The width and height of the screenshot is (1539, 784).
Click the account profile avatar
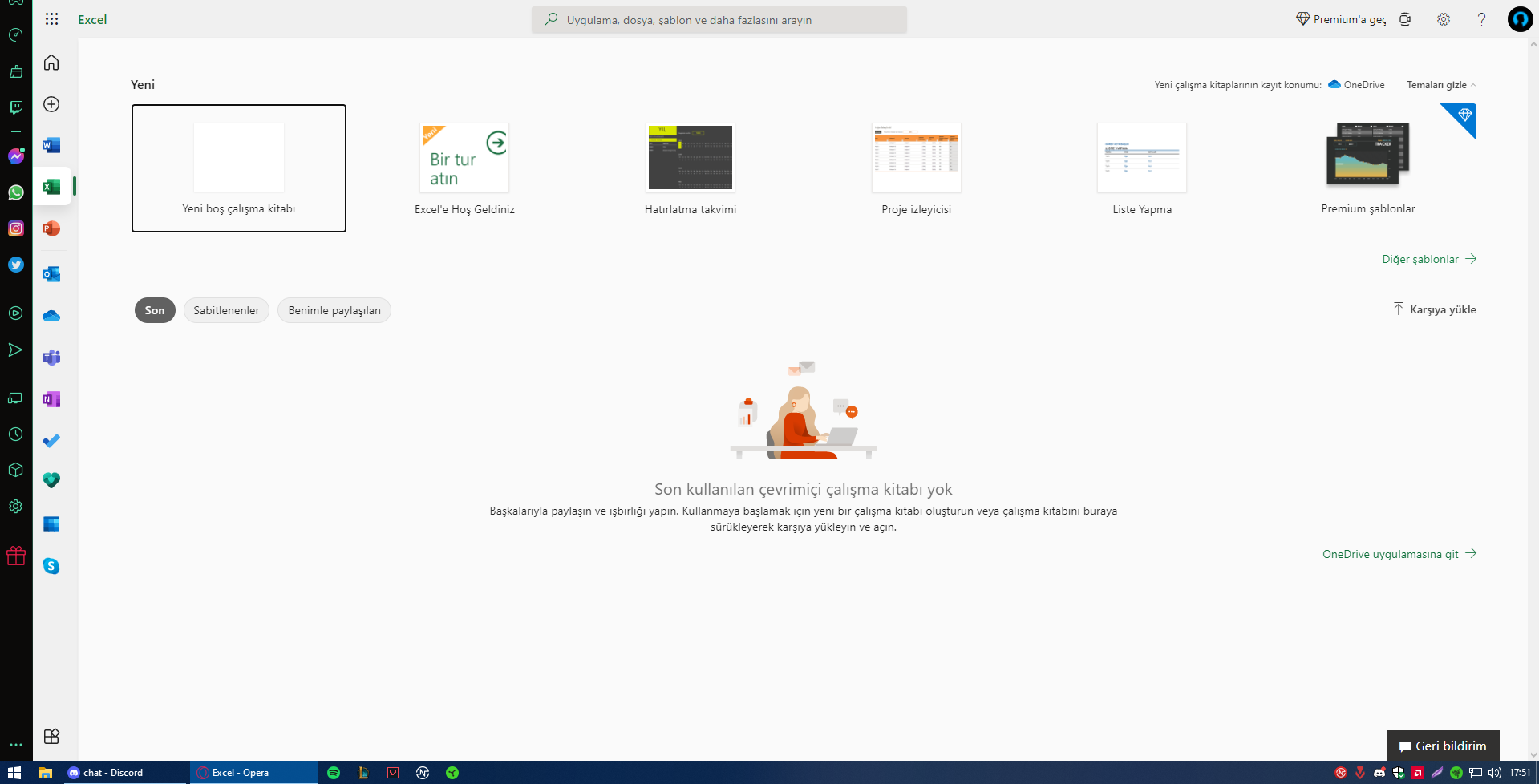(1520, 19)
